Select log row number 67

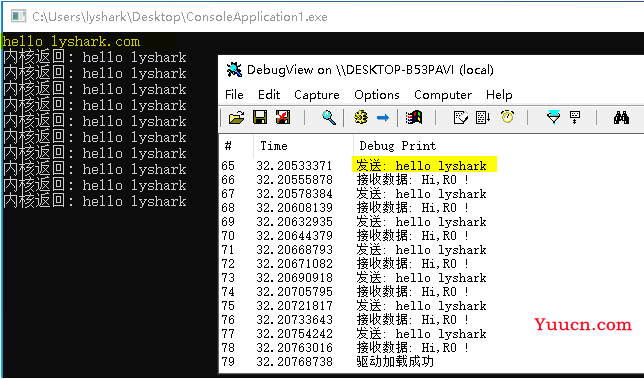click(x=228, y=194)
